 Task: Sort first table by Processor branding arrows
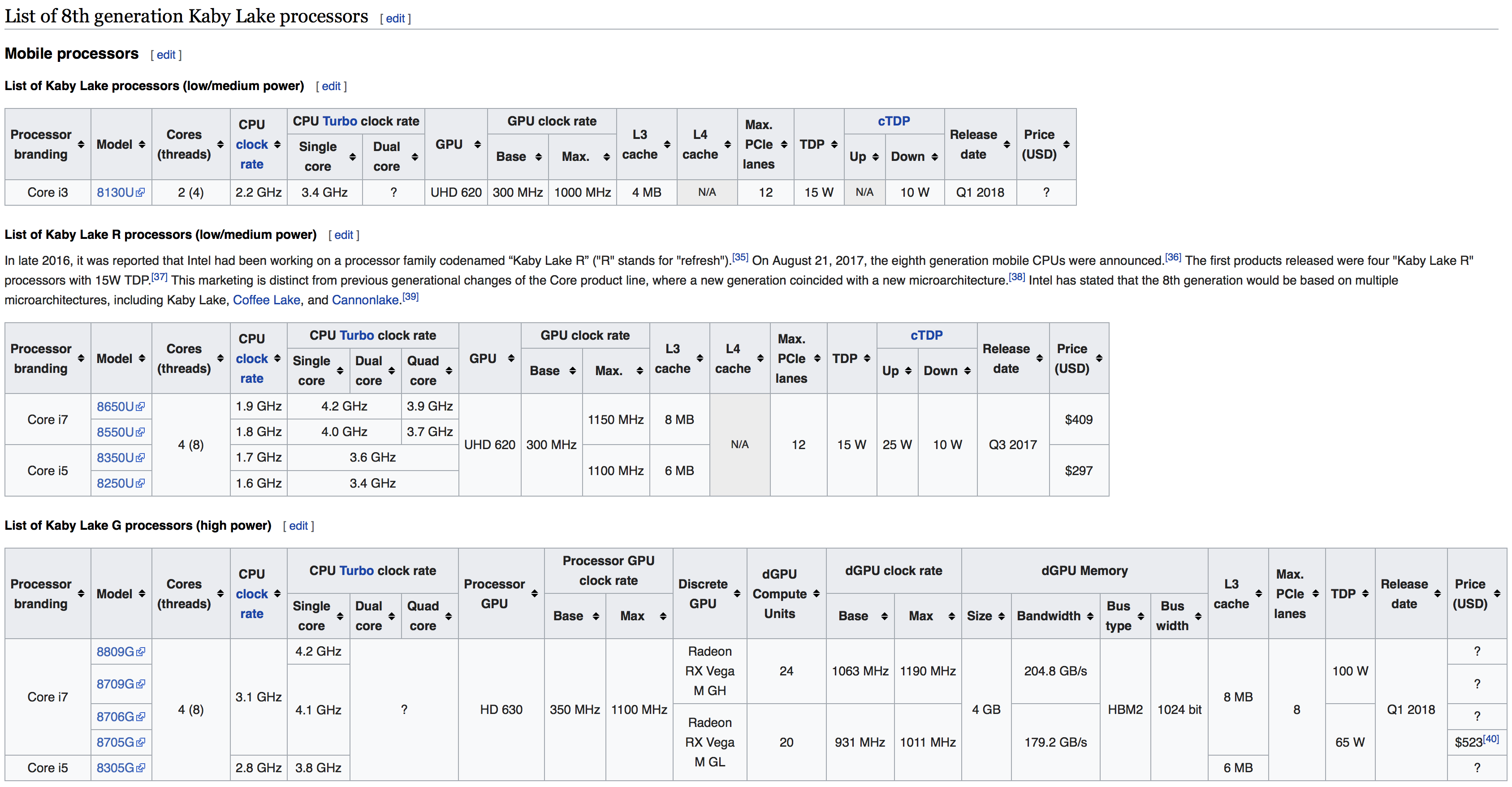(81, 144)
